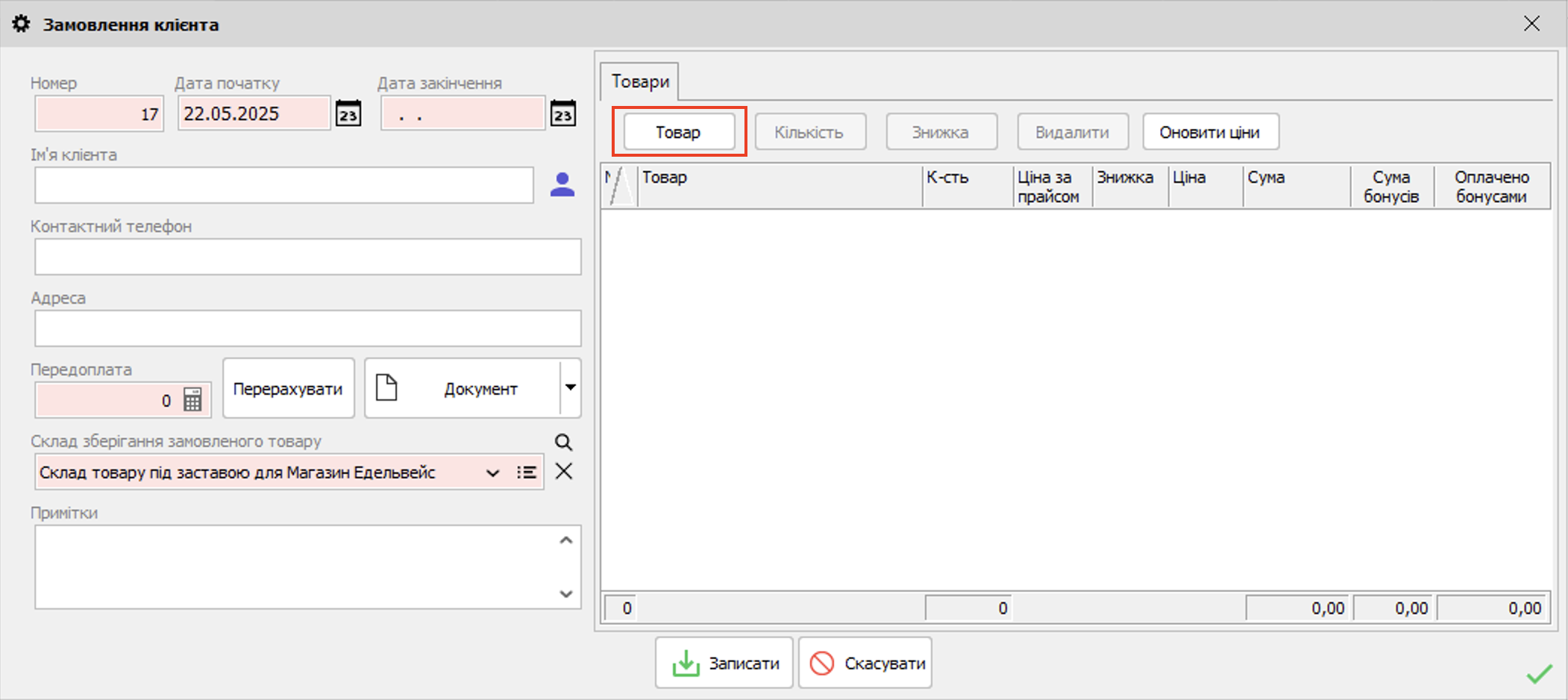Expand the Документ button dropdown arrow
The height and width of the screenshot is (700, 1568).
[x=571, y=387]
